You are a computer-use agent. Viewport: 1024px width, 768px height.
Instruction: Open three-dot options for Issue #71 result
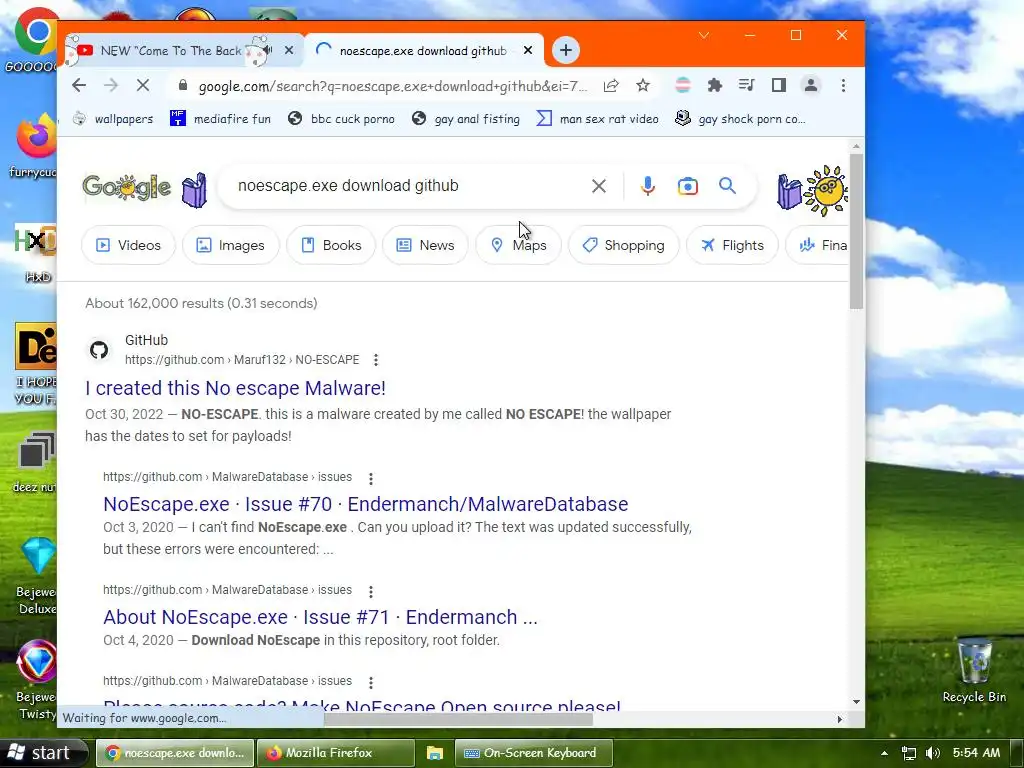click(371, 592)
